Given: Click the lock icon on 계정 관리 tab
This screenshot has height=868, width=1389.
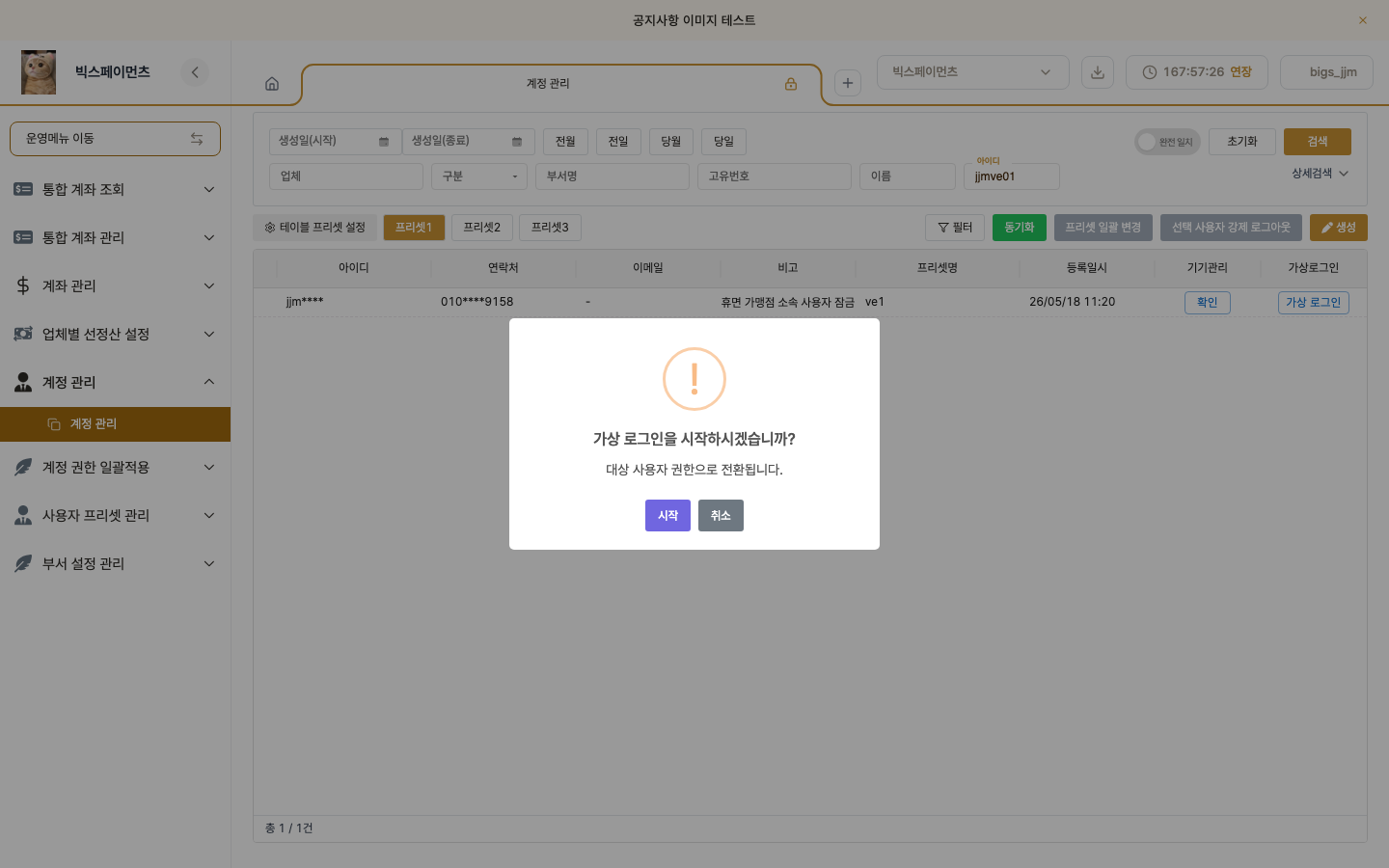Looking at the screenshot, I should pyautogui.click(x=791, y=84).
